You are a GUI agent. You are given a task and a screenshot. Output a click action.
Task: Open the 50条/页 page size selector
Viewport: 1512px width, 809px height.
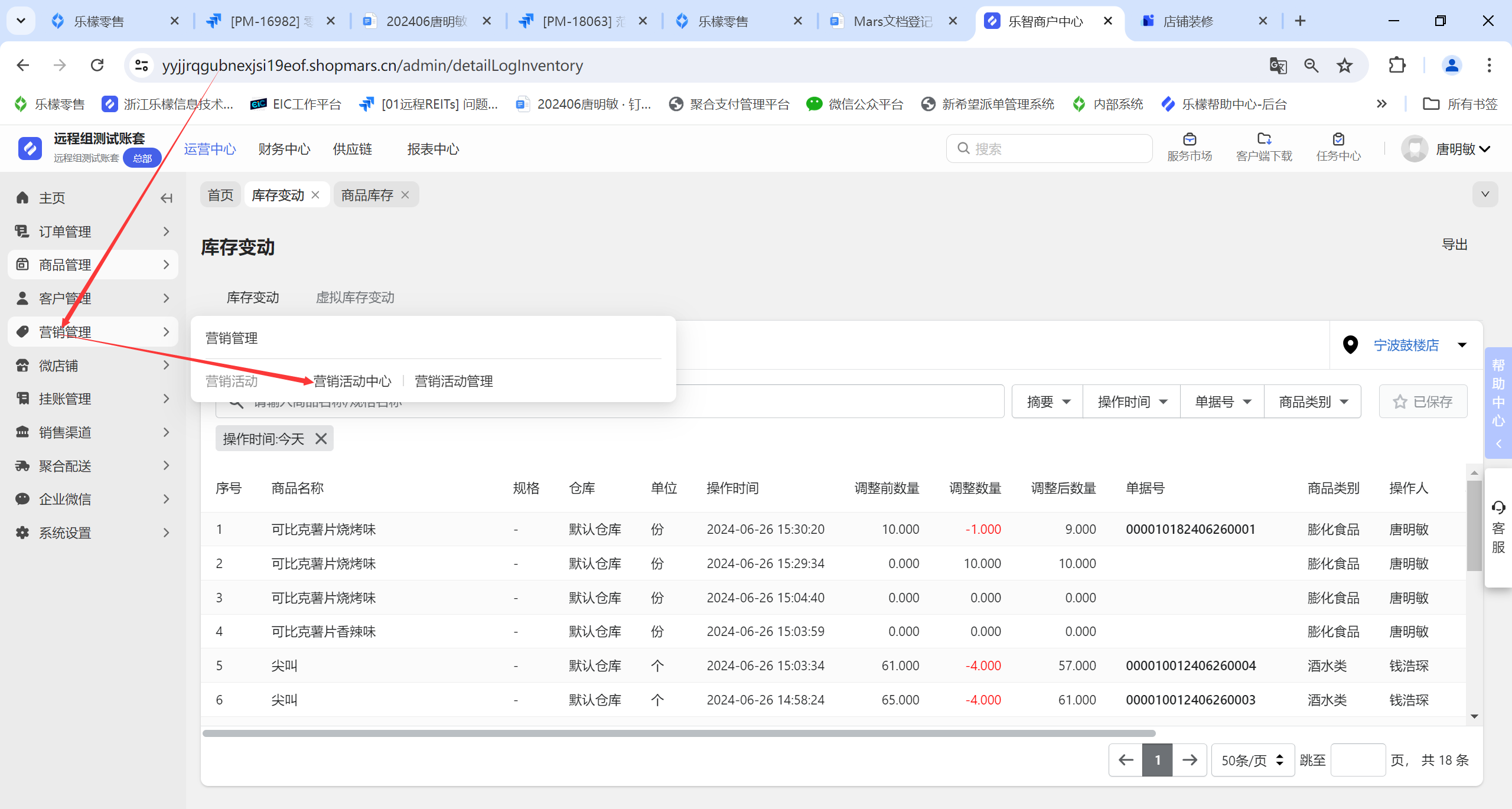[1252, 760]
